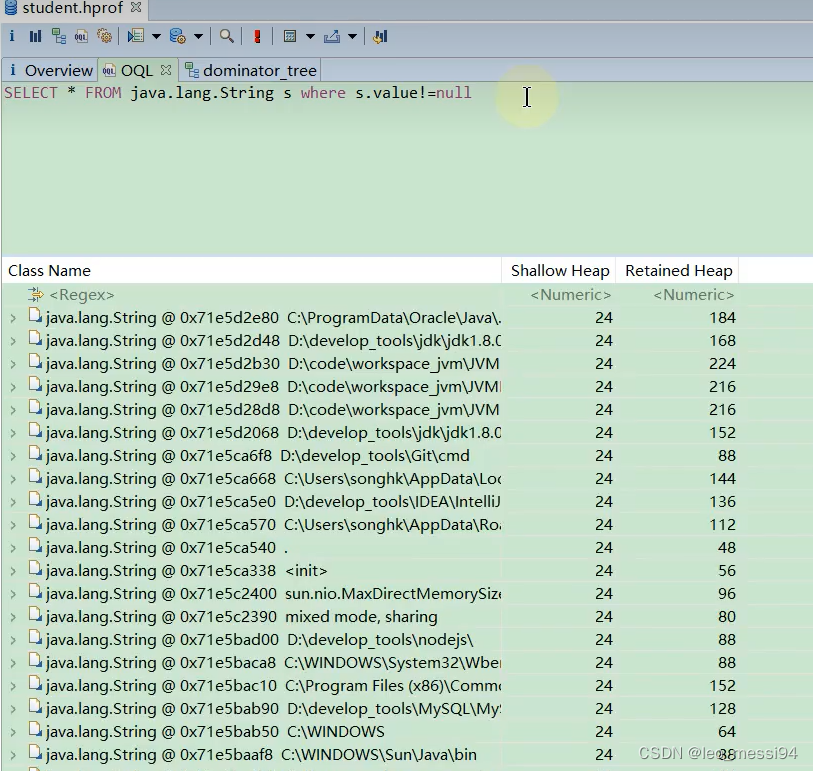Open the Dominator Tree toolbar icon

[59, 36]
